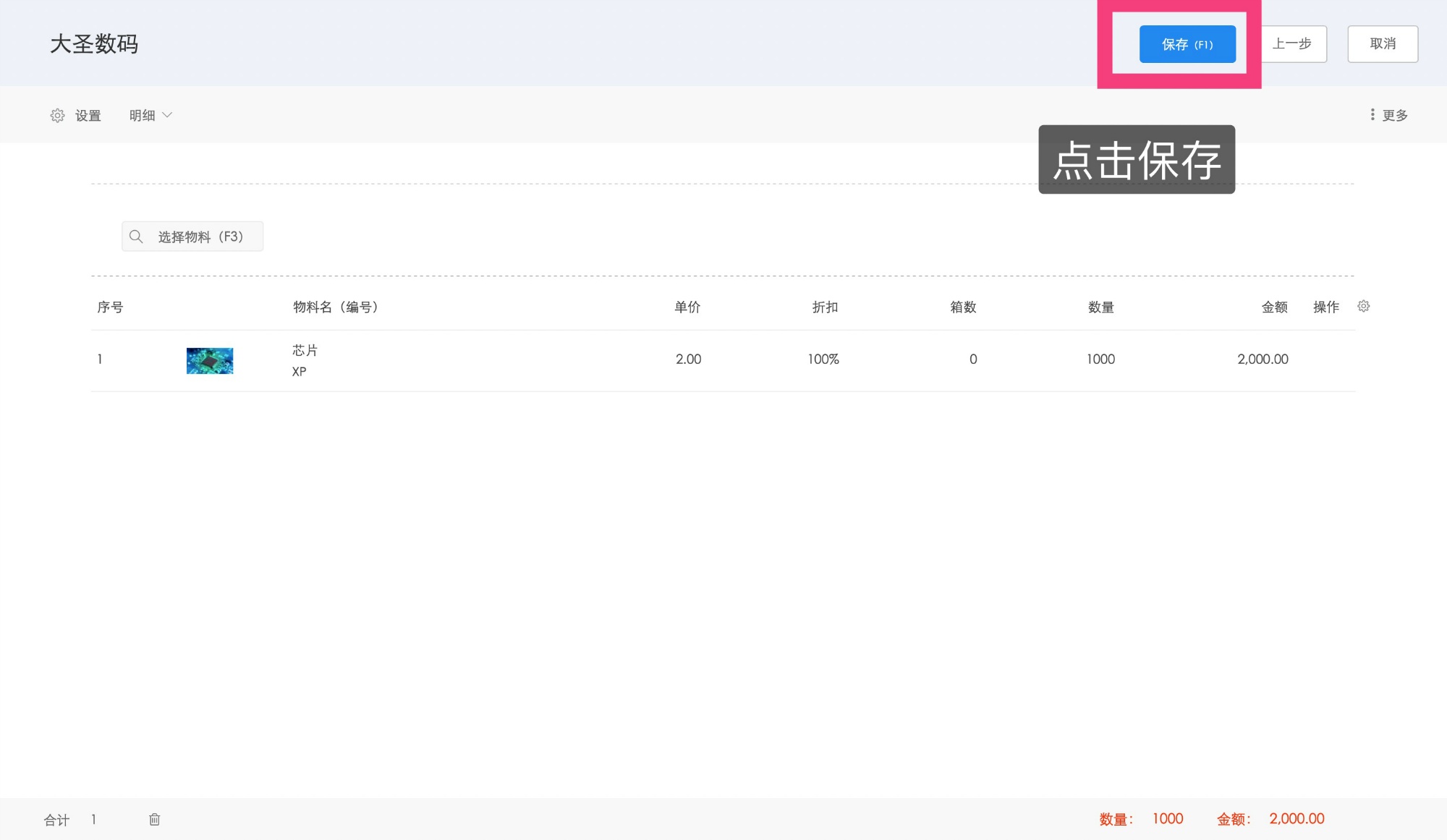Open the 更多 three-dot menu
The height and width of the screenshot is (840, 1447).
click(1388, 116)
